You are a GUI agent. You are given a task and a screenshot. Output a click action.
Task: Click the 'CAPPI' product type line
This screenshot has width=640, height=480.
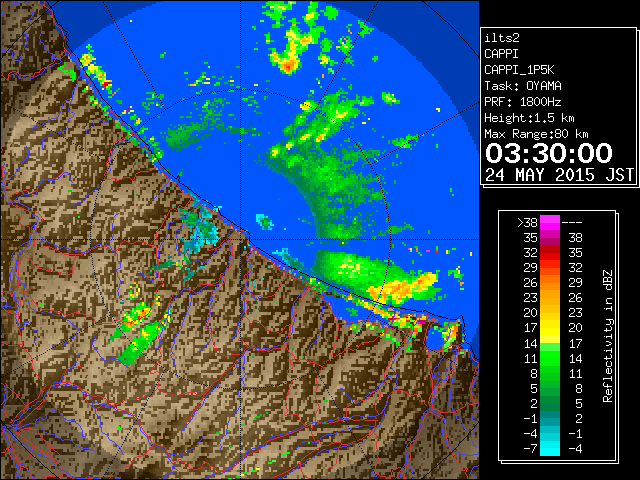[x=501, y=54]
